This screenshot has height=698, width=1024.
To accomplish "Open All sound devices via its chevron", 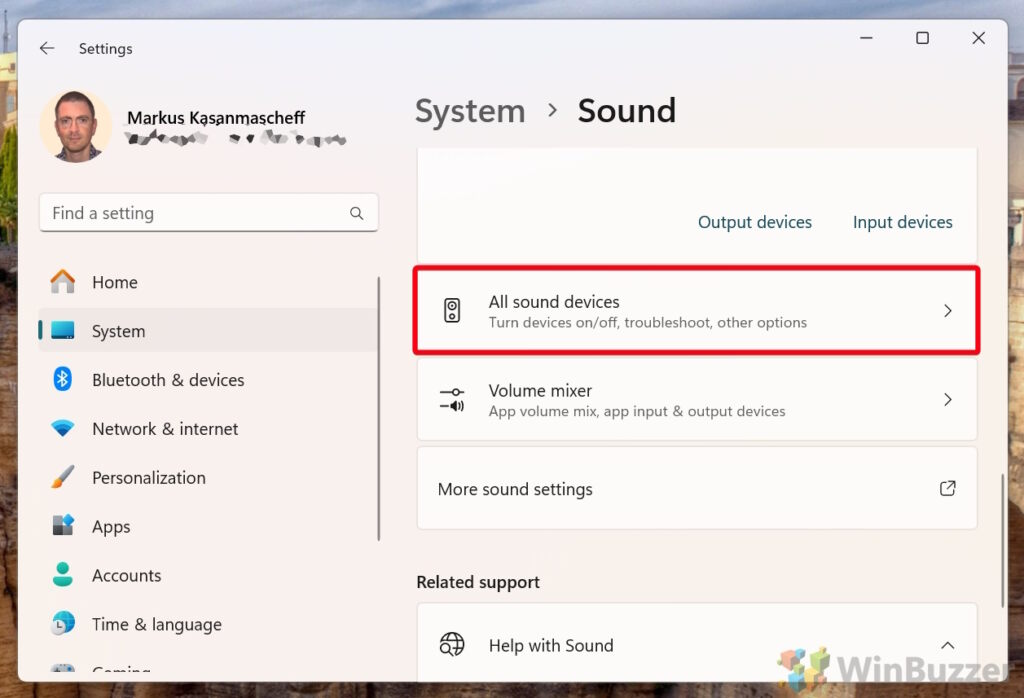I will point(947,310).
